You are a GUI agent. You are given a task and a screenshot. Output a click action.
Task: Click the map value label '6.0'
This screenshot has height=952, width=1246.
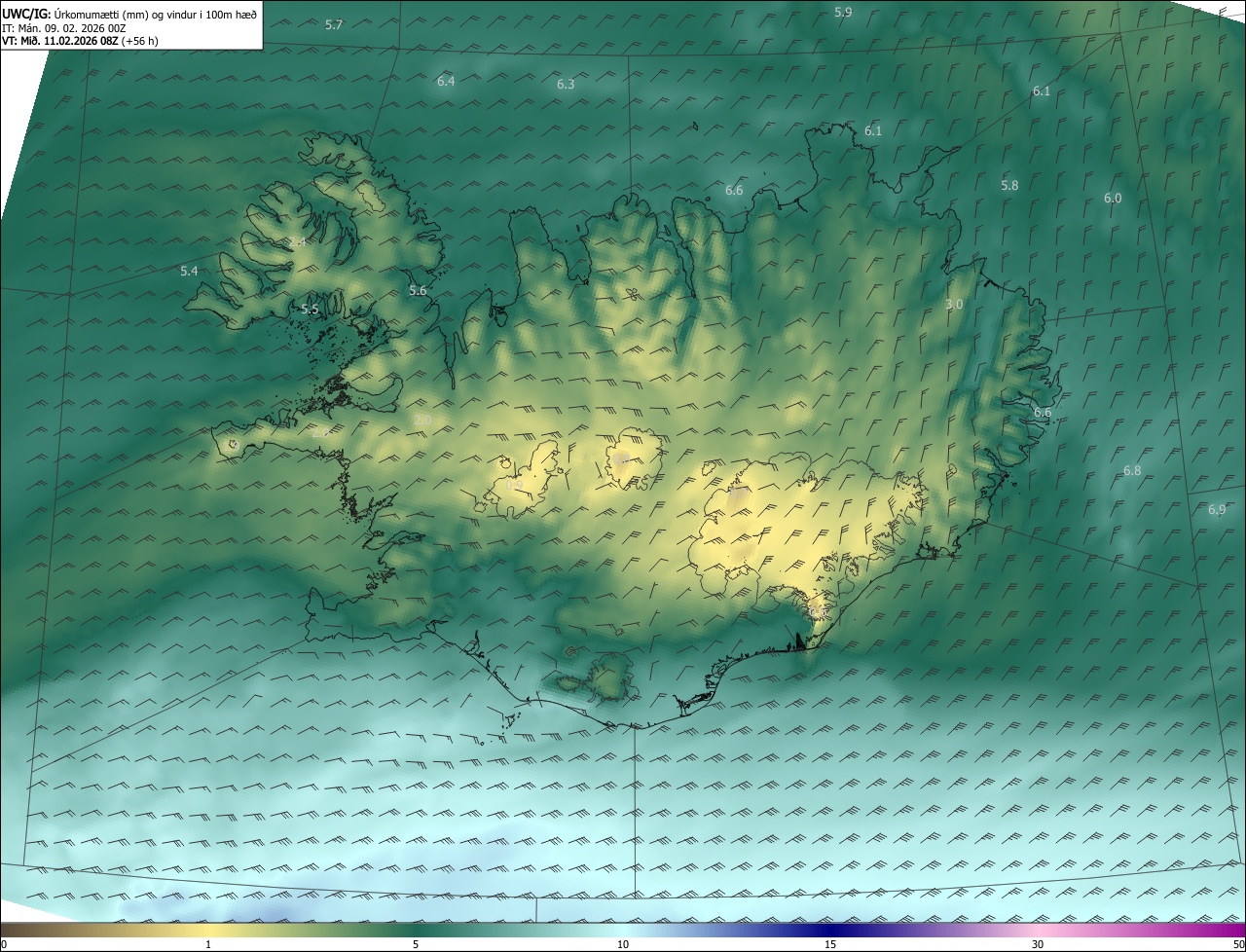1113,198
